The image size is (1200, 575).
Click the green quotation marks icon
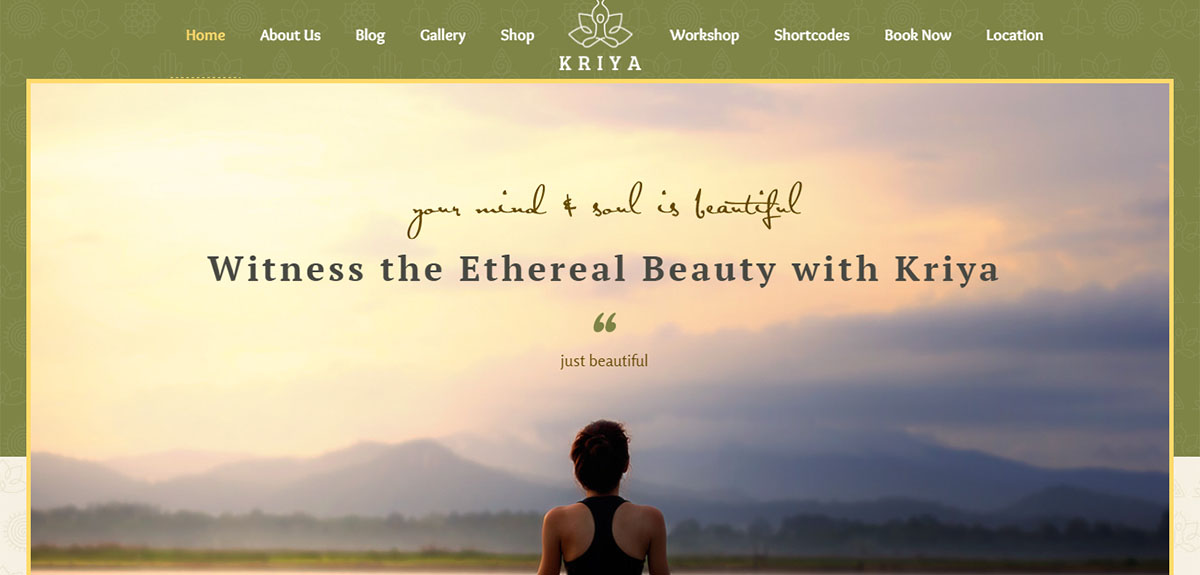[604, 323]
